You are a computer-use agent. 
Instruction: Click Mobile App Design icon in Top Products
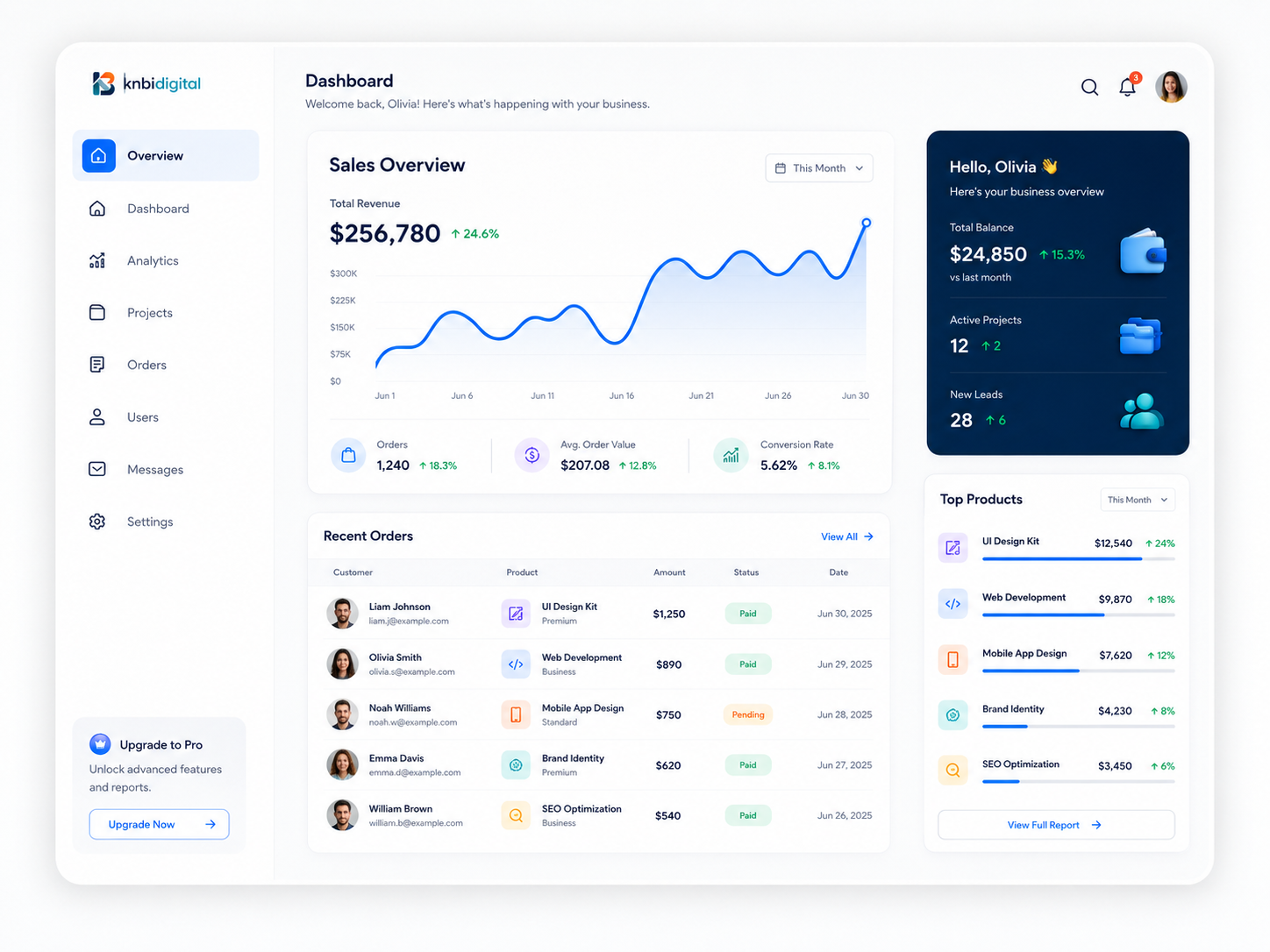pos(952,659)
